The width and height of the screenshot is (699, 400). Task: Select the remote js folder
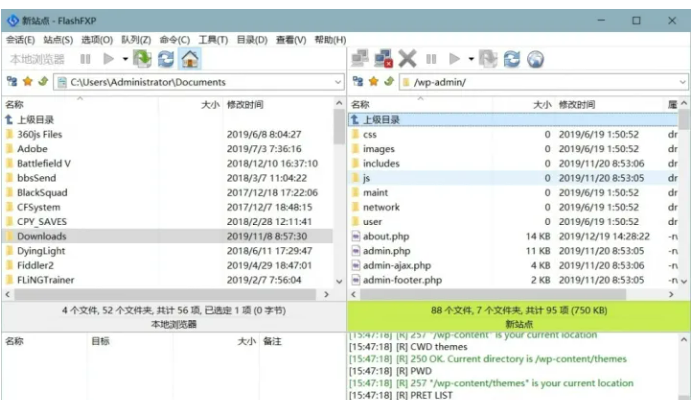513,178
